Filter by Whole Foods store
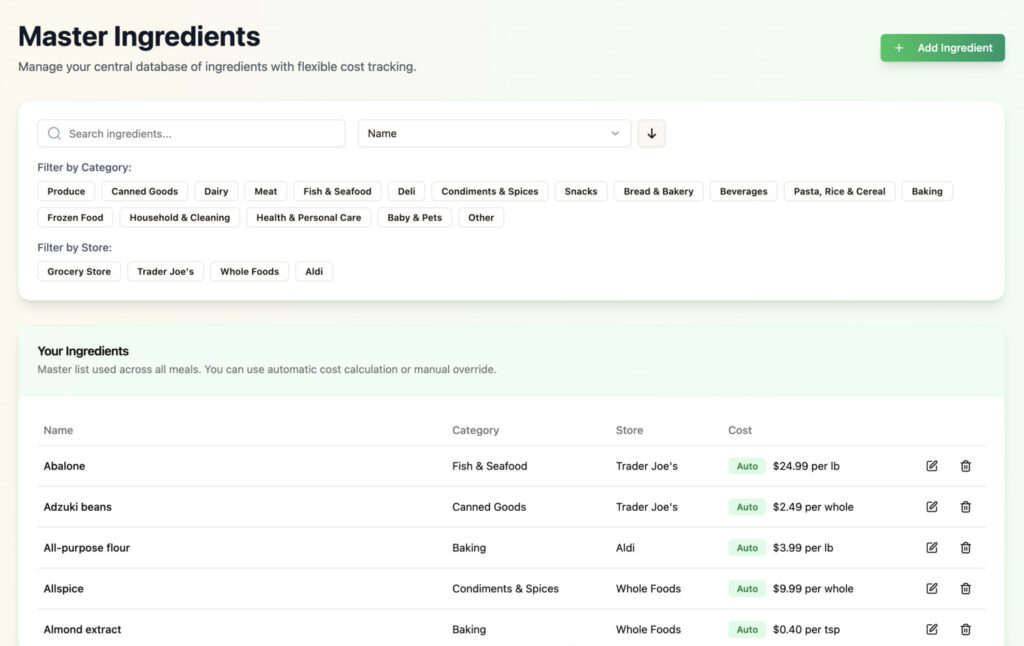Image resolution: width=1024 pixels, height=646 pixels. point(249,272)
